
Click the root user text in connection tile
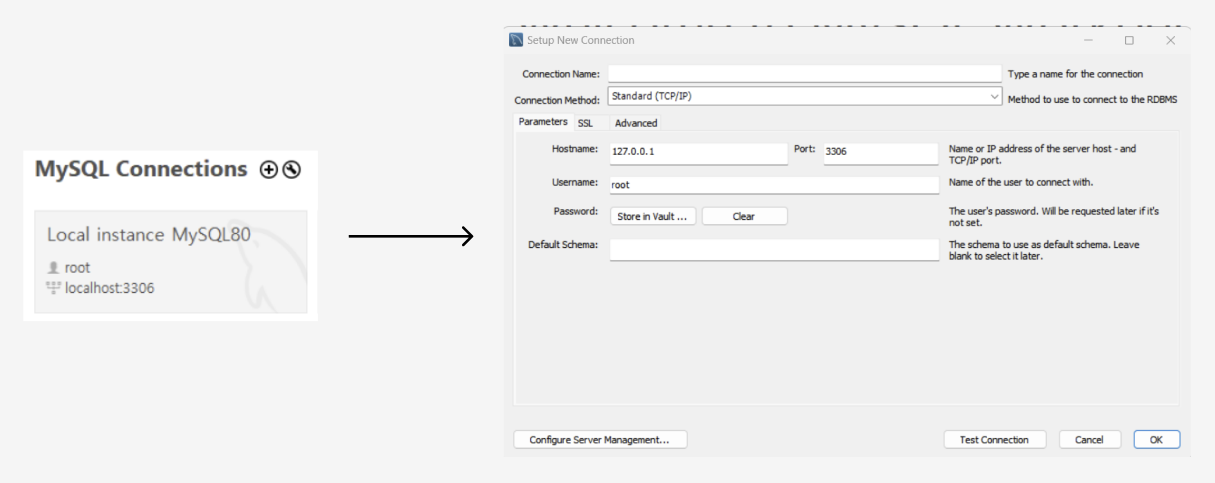(x=77, y=268)
